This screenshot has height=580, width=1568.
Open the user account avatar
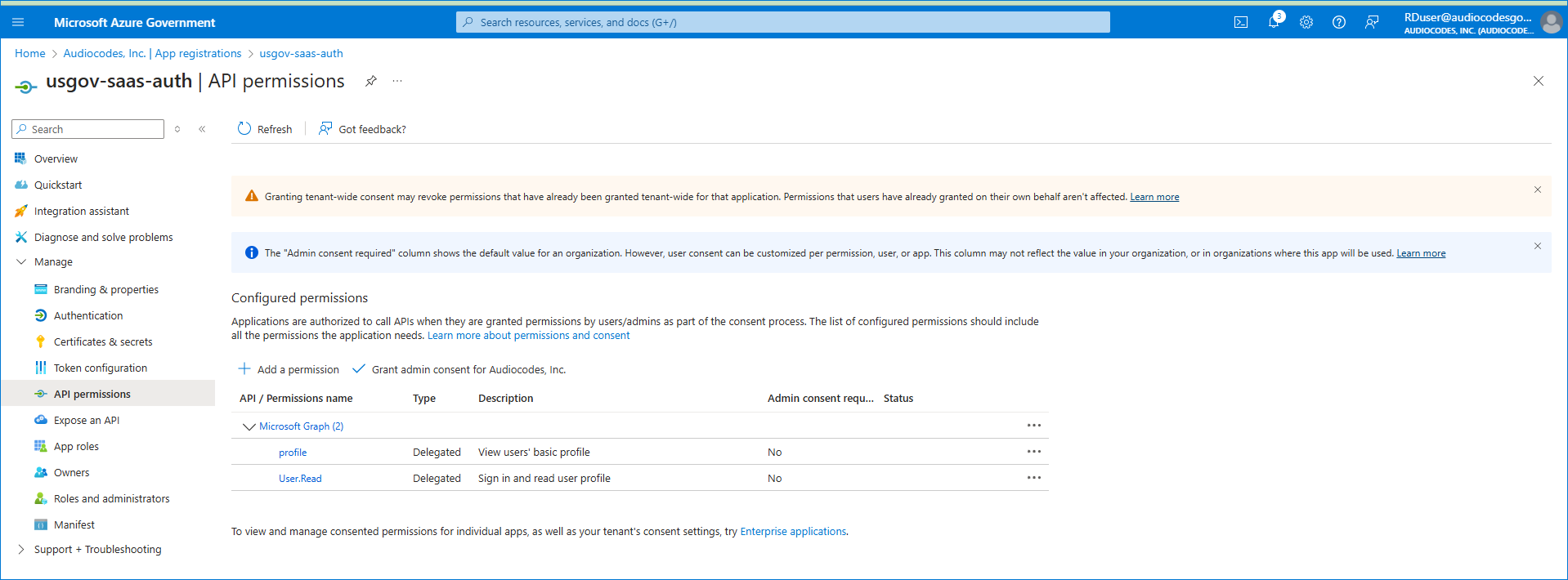coord(1551,22)
